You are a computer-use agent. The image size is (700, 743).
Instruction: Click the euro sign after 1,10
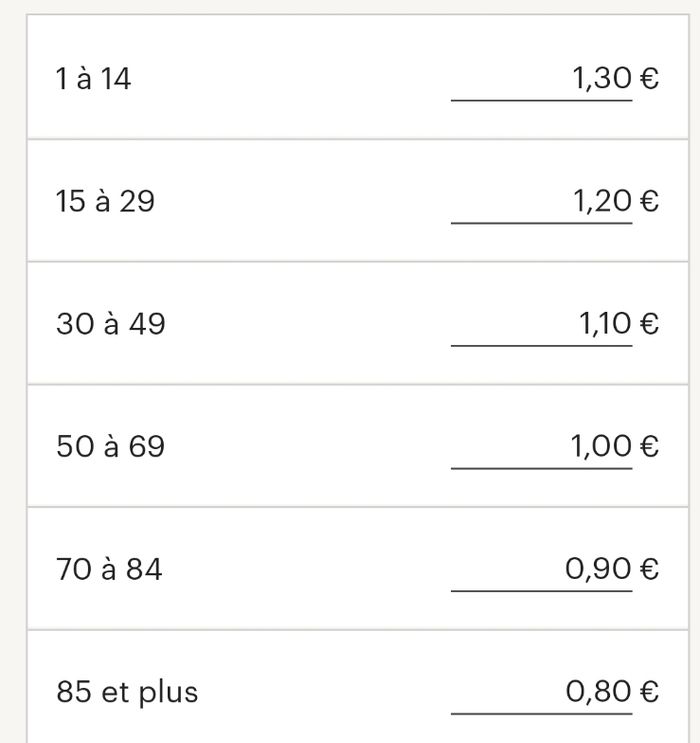point(649,324)
